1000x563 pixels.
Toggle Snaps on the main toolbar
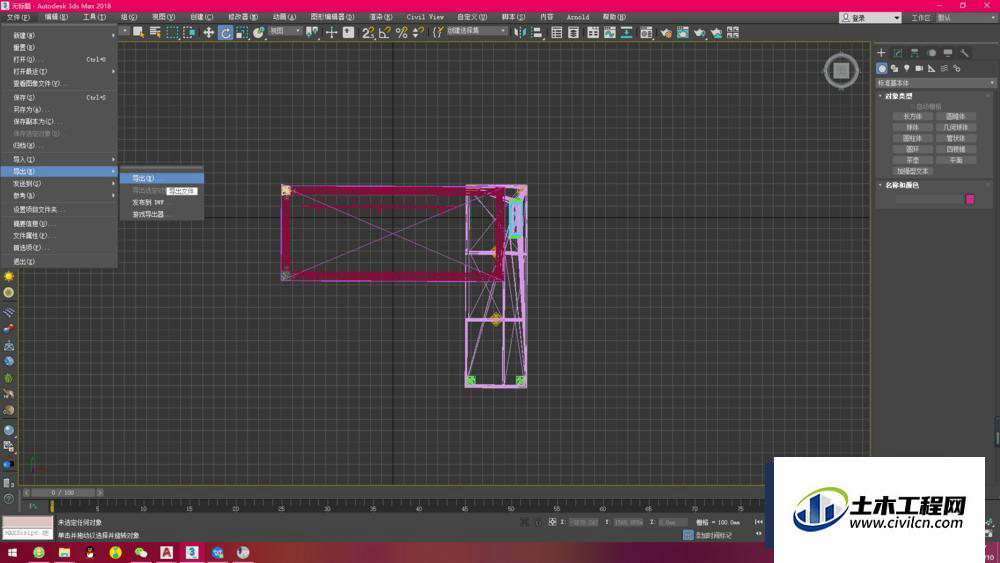click(368, 33)
